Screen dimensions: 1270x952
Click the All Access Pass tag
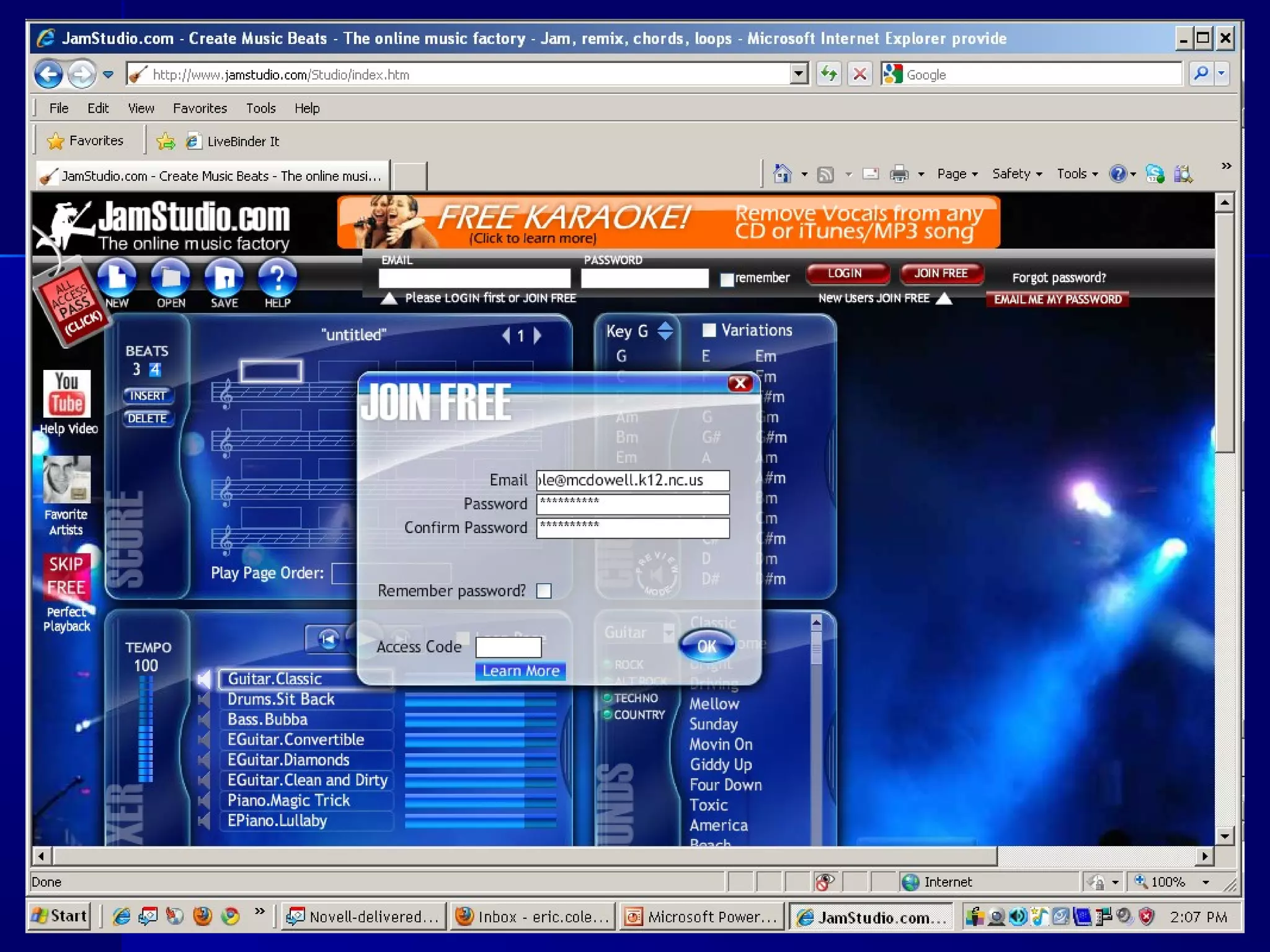(x=72, y=305)
